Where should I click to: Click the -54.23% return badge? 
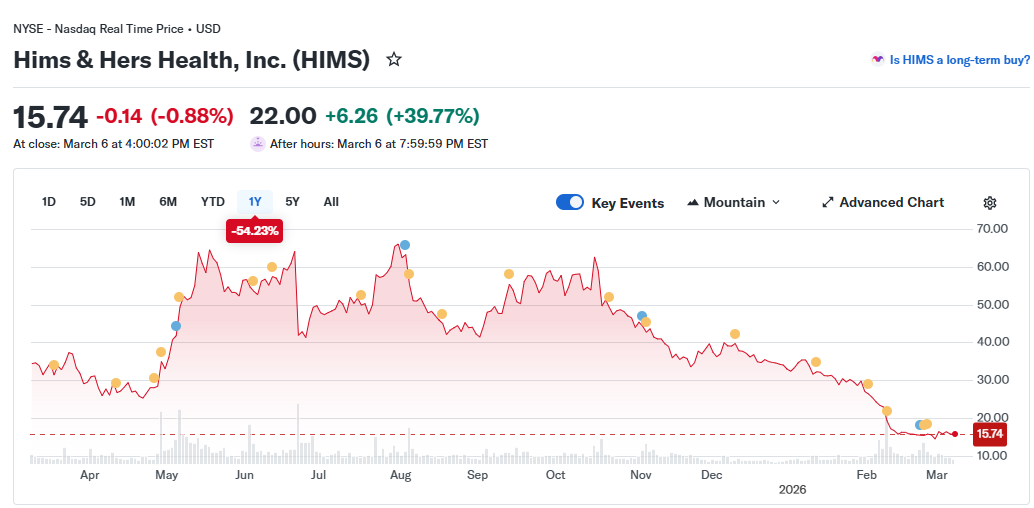pyautogui.click(x=255, y=231)
